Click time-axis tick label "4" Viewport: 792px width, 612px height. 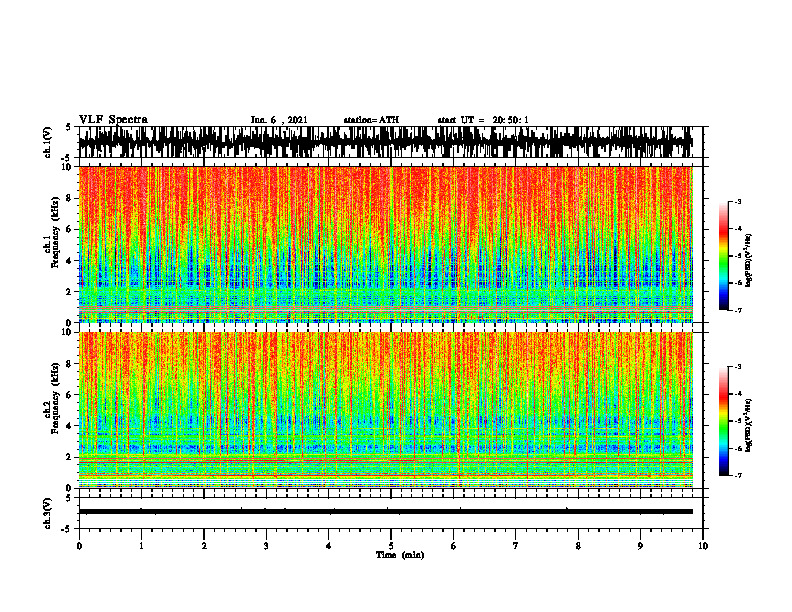pos(329,546)
